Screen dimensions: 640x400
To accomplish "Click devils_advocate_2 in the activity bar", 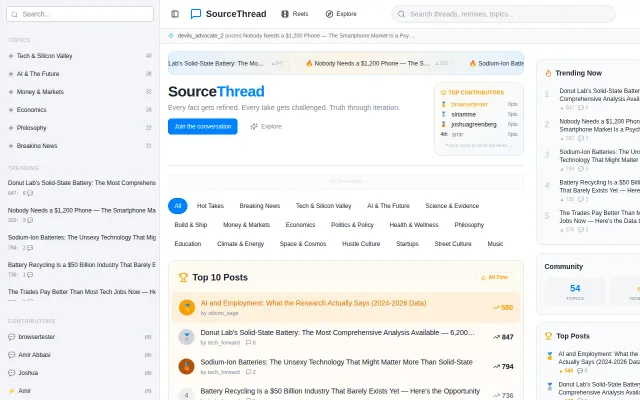I will [x=200, y=36].
